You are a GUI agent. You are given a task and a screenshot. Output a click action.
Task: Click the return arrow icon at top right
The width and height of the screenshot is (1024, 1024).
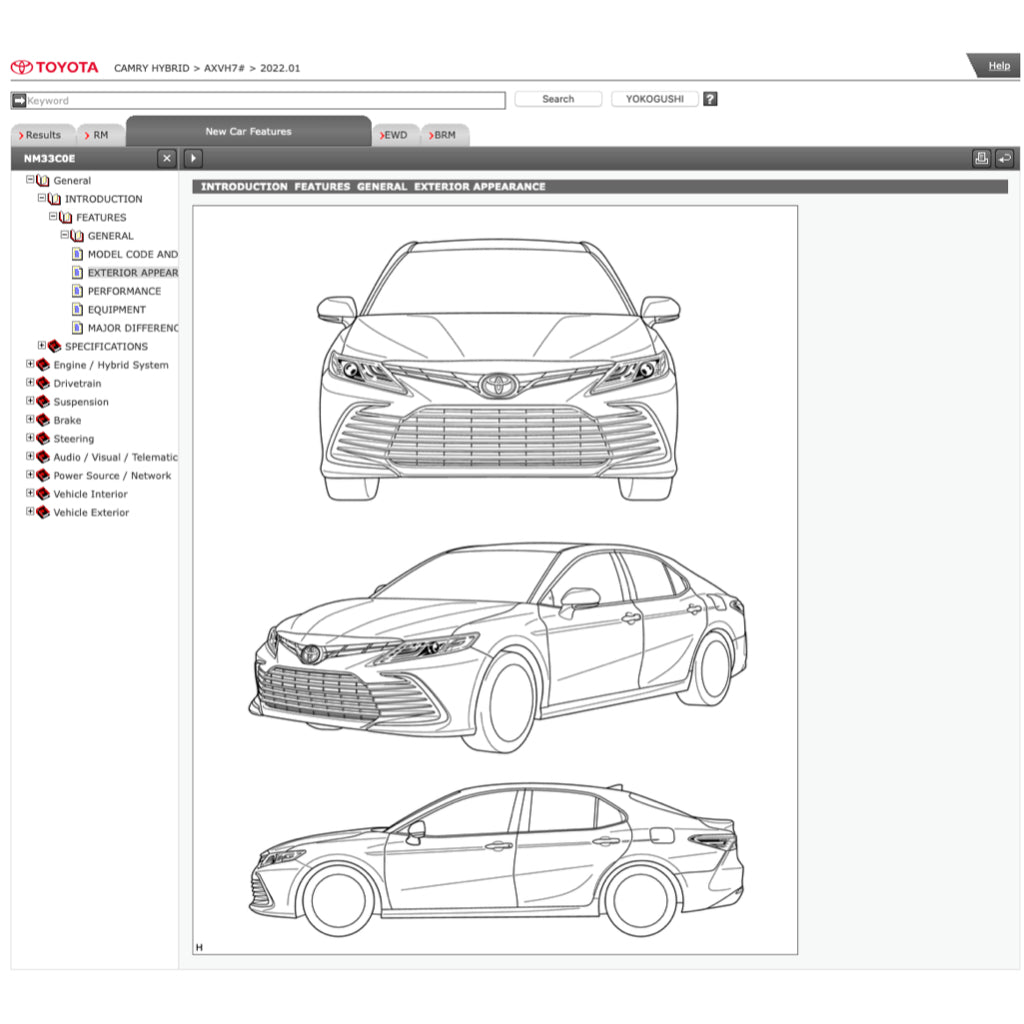click(x=1006, y=158)
